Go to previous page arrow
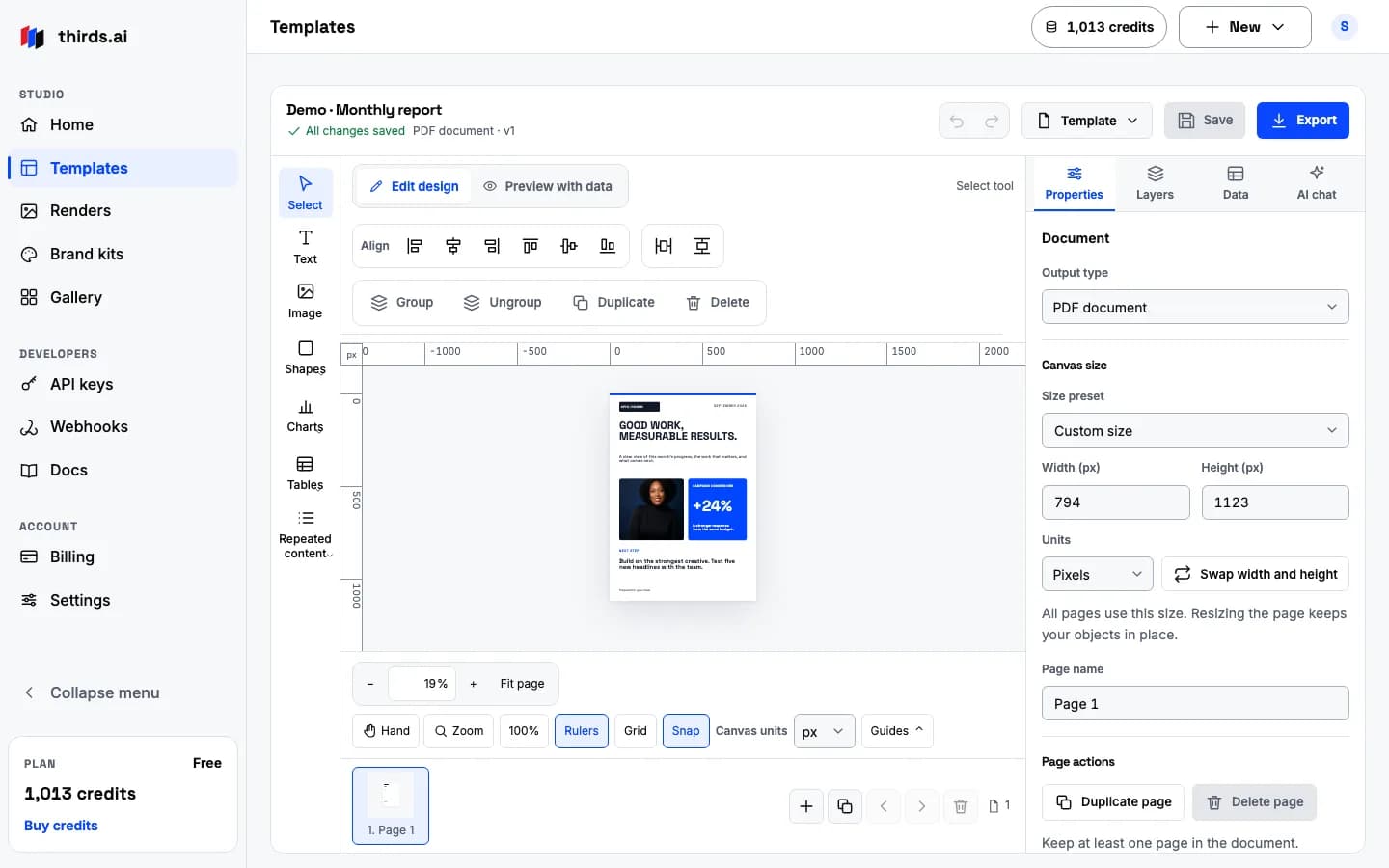The image size is (1389, 868). point(884,806)
